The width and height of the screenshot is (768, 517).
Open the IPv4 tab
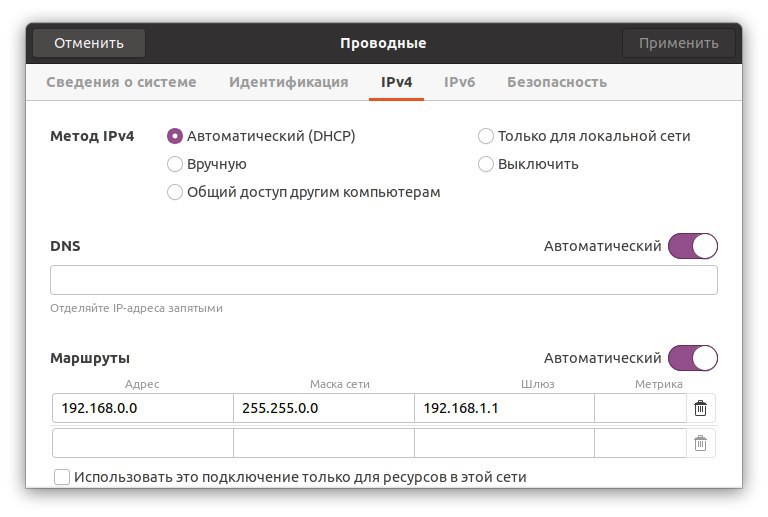(396, 82)
